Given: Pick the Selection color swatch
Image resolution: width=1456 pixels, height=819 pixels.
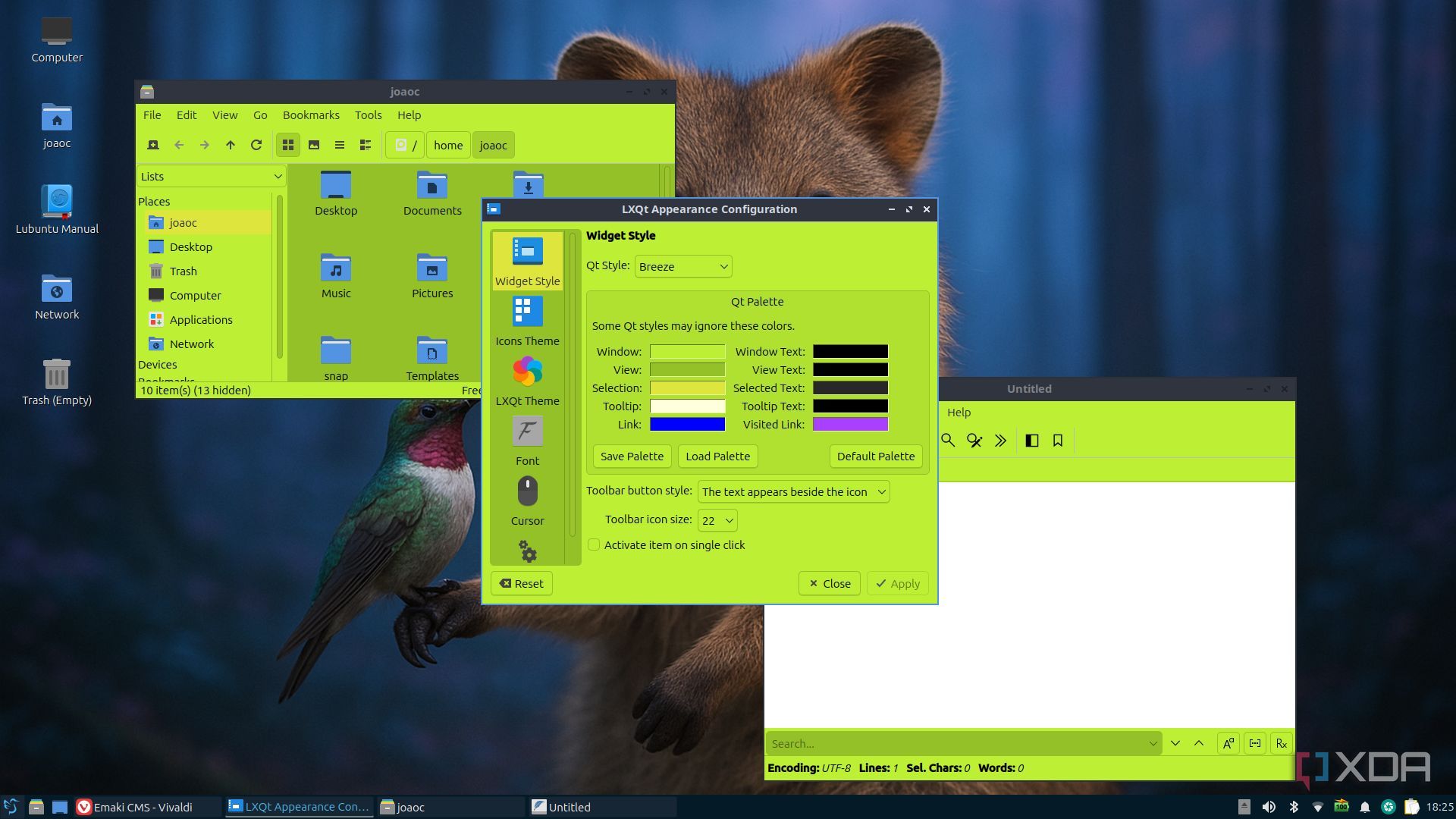Looking at the screenshot, I should (687, 388).
